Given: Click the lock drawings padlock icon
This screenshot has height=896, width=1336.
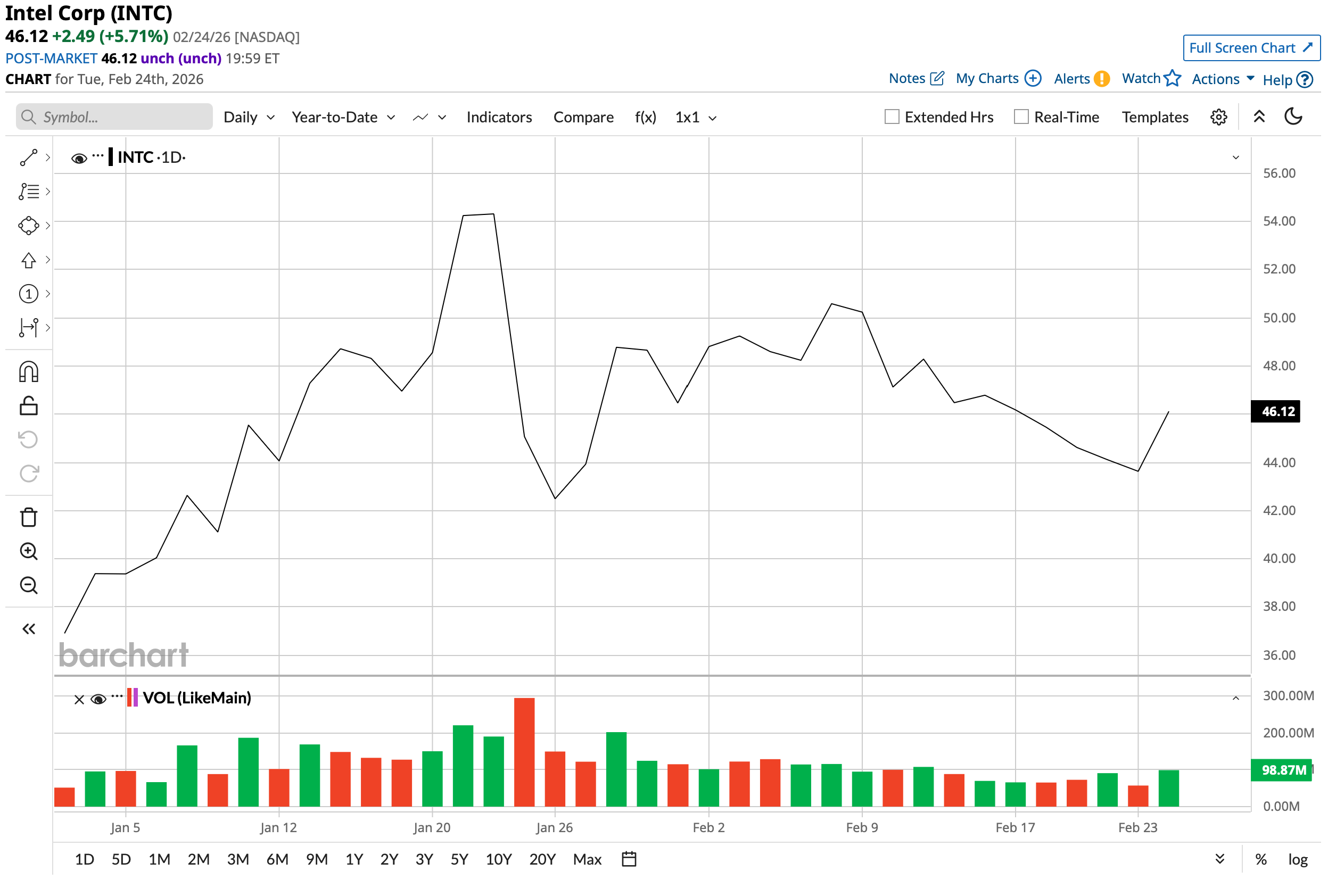Looking at the screenshot, I should point(29,406).
